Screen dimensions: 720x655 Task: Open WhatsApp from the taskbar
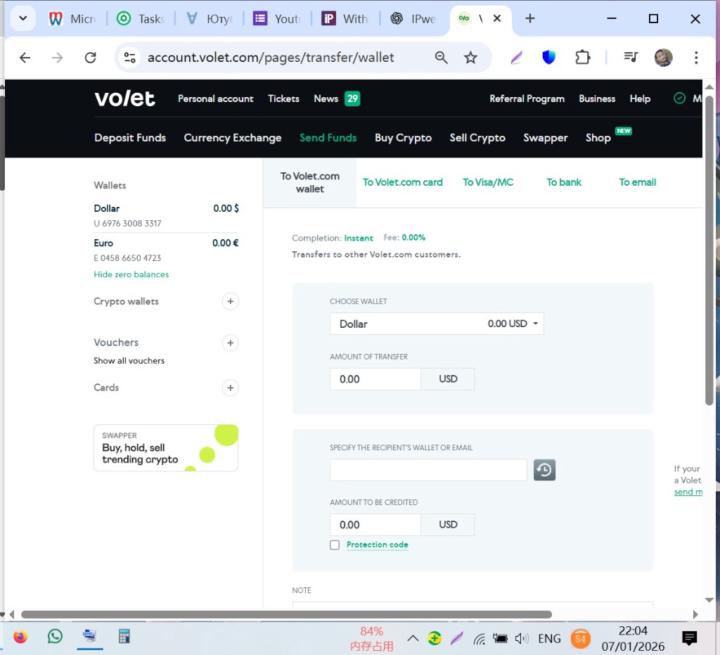(x=55, y=636)
